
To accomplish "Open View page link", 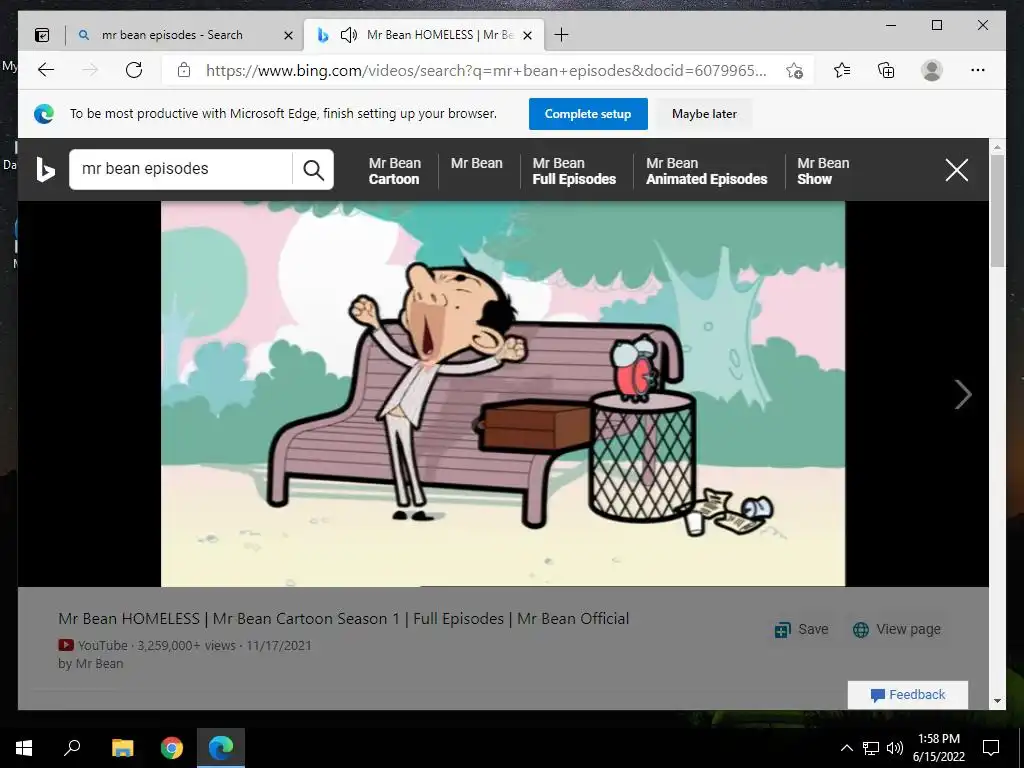I will (x=897, y=630).
